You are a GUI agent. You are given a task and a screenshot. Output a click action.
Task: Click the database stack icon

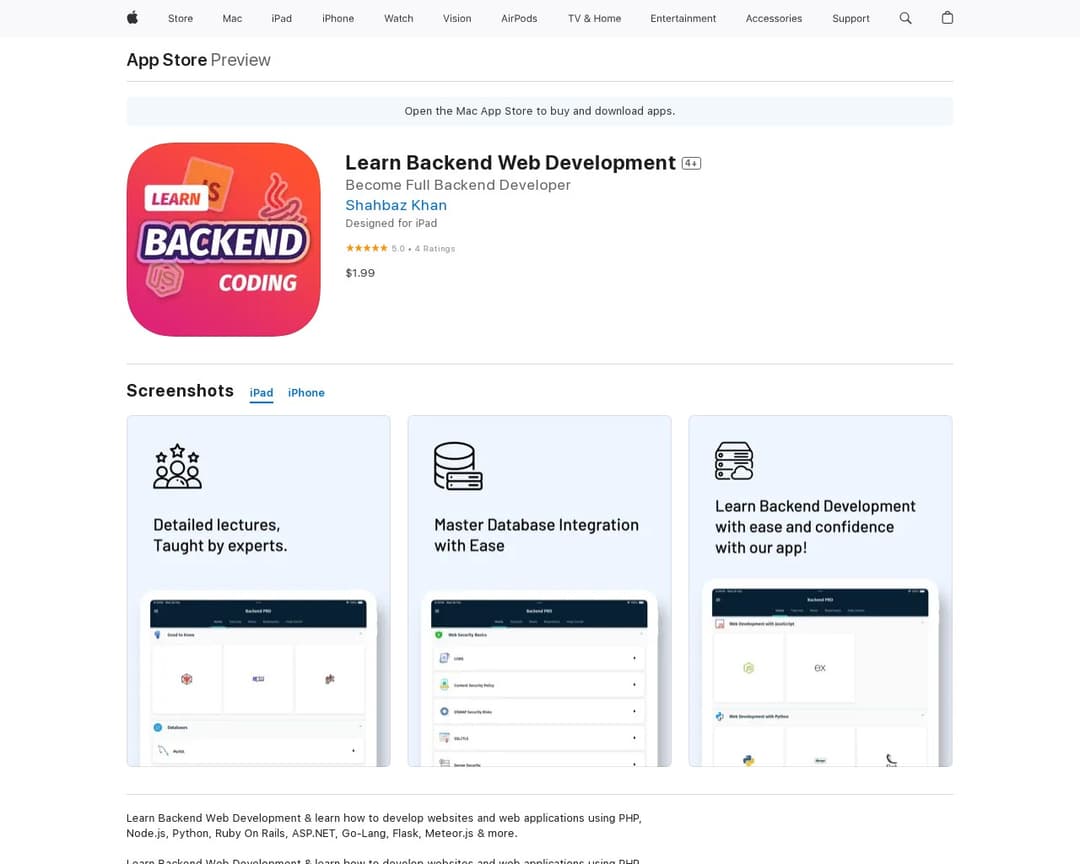458,466
